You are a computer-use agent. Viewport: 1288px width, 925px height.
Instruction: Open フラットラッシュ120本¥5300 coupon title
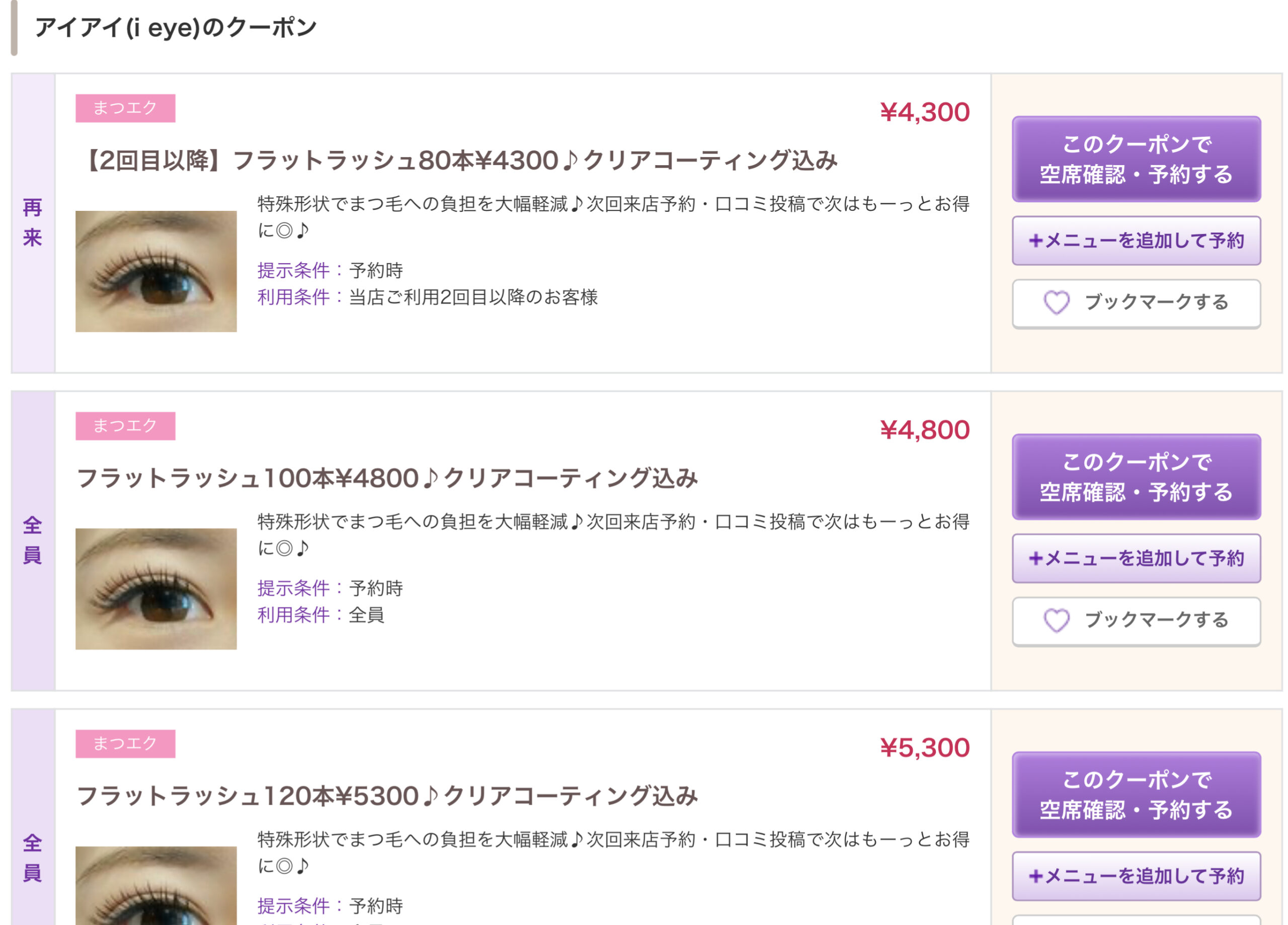click(x=386, y=796)
